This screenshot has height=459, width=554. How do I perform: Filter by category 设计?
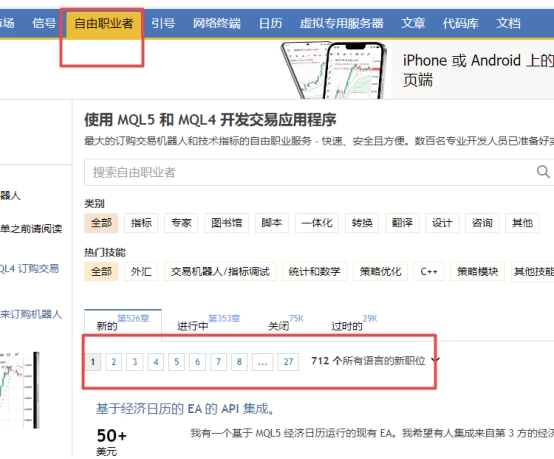[442, 223]
